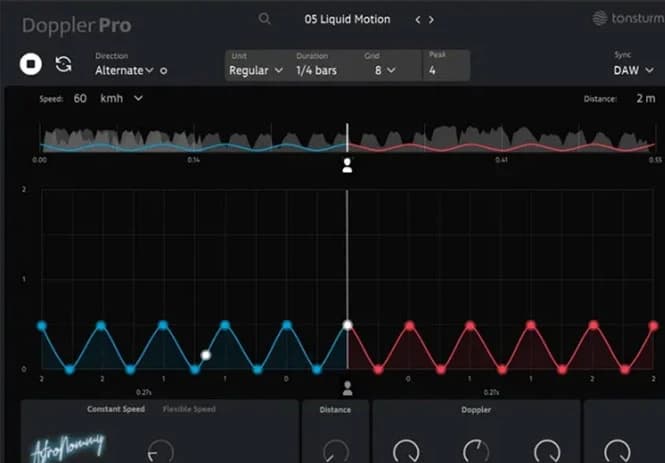Screen dimensions: 665x463
Task: Click the listener icon below the waveform
Action: (x=347, y=165)
